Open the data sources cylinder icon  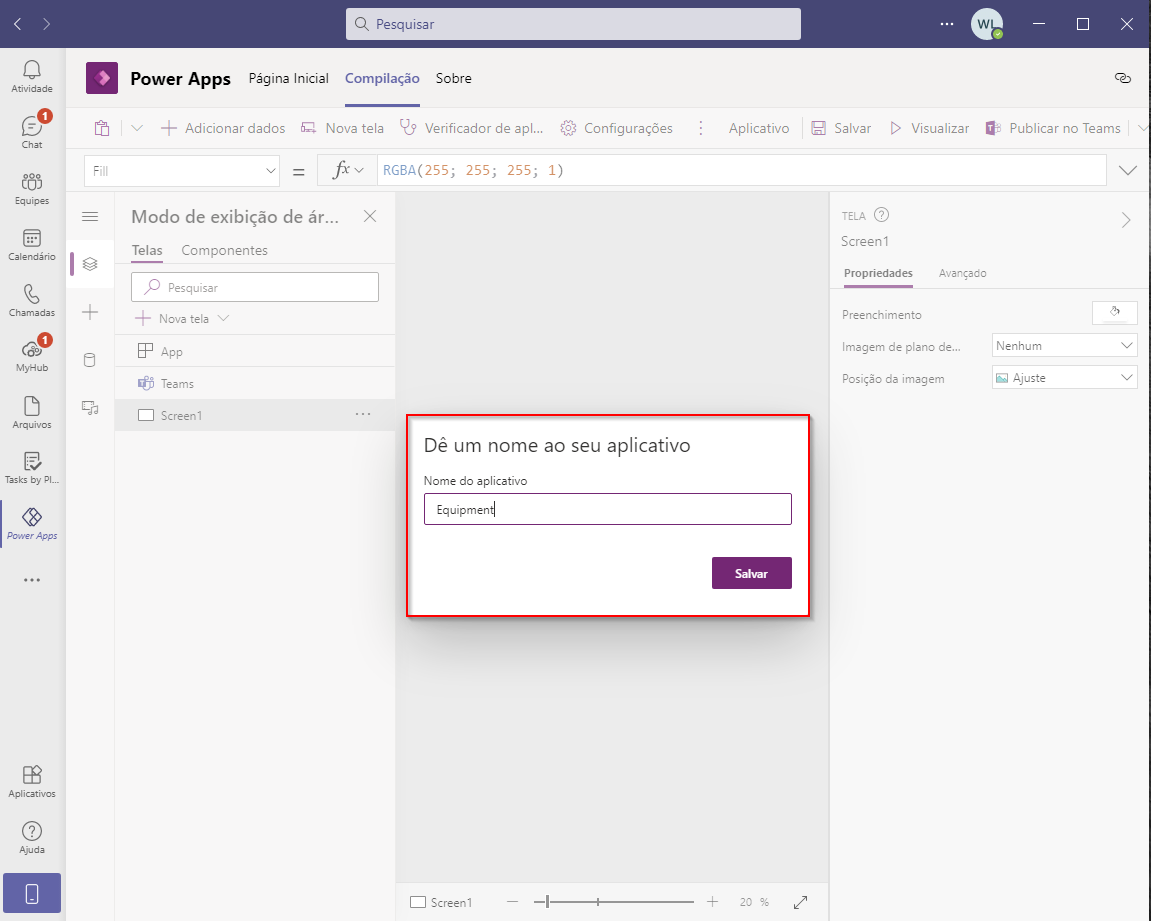pyautogui.click(x=90, y=360)
